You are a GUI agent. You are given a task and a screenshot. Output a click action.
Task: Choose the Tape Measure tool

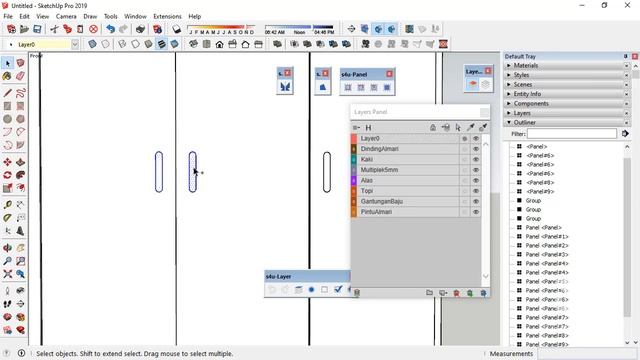[7, 205]
